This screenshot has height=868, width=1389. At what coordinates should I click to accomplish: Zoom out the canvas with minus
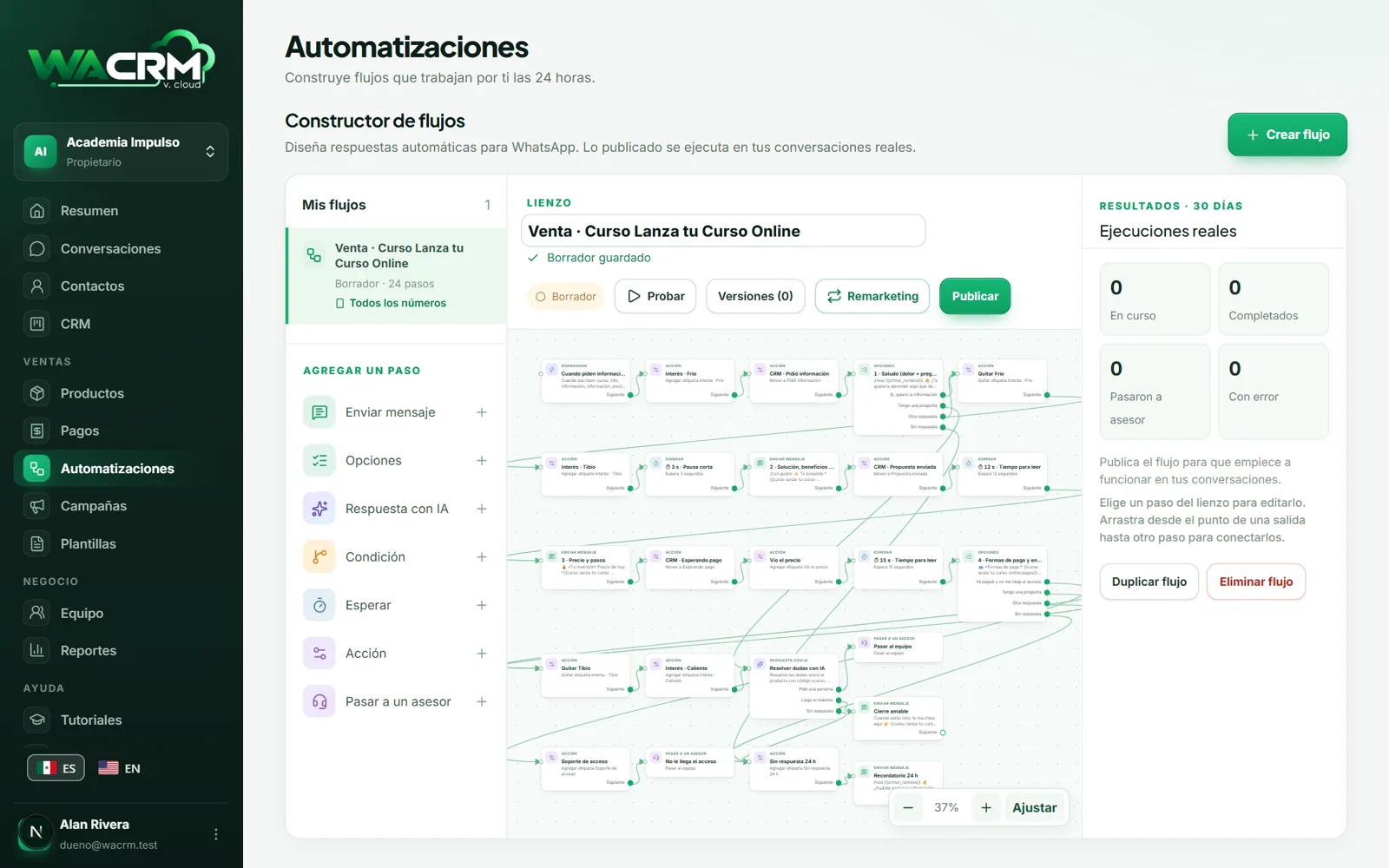[x=908, y=807]
